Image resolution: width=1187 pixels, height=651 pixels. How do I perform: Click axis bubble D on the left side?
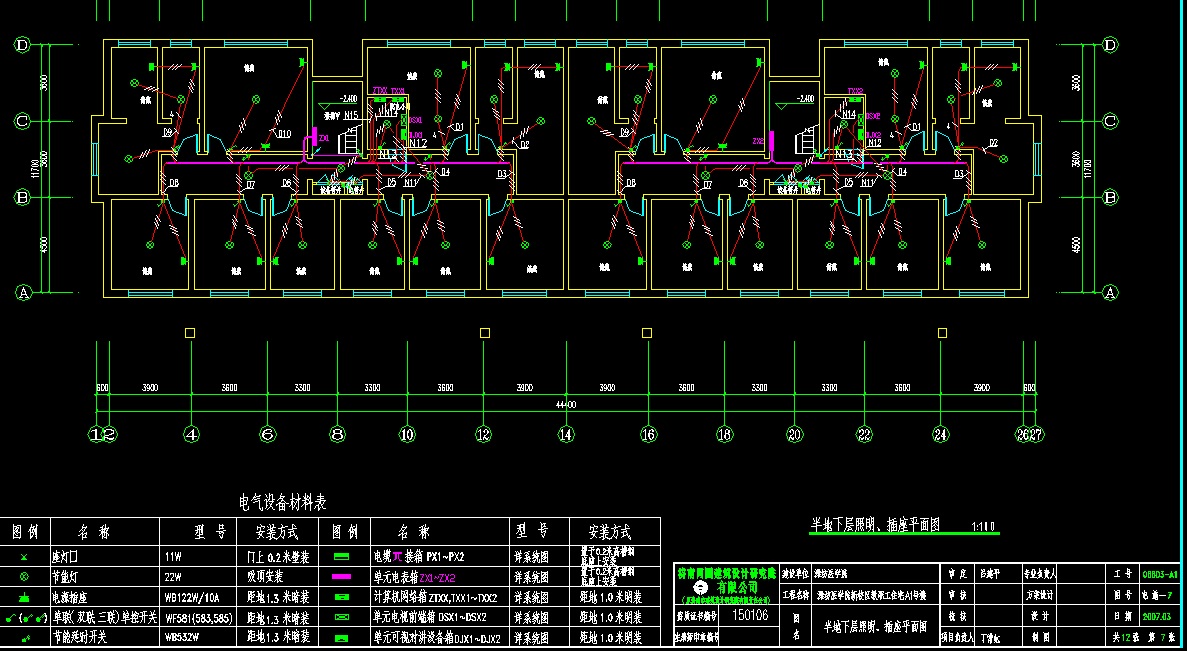click(22, 45)
